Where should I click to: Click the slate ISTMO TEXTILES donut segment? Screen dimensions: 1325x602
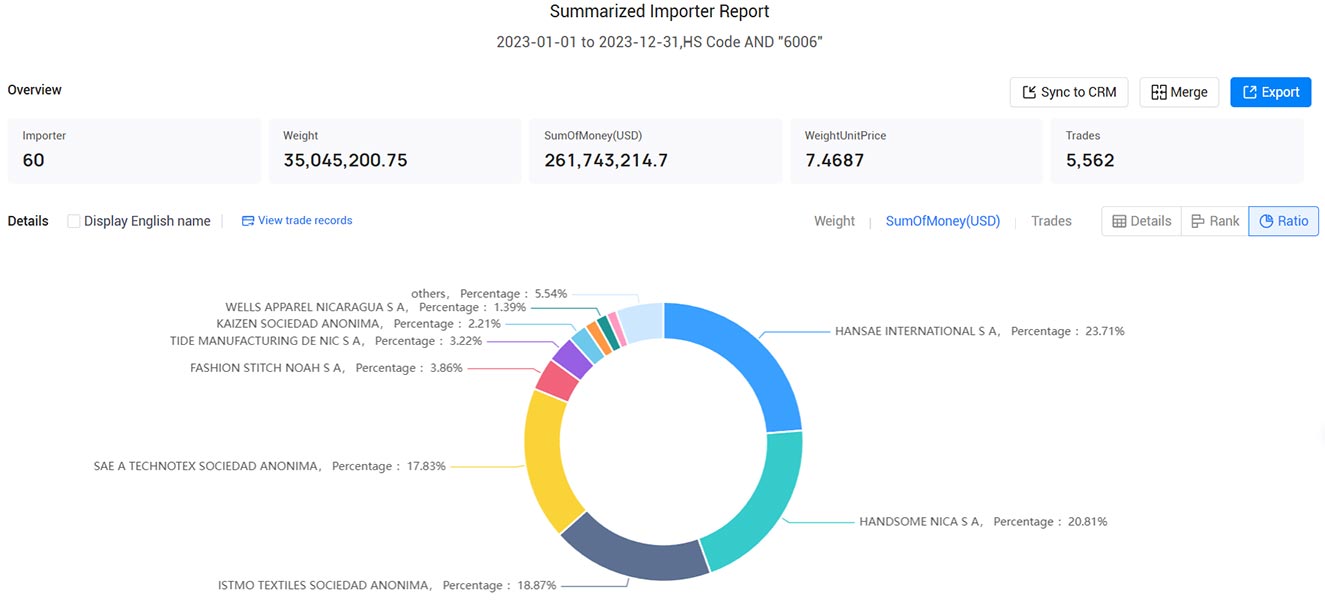coord(635,550)
